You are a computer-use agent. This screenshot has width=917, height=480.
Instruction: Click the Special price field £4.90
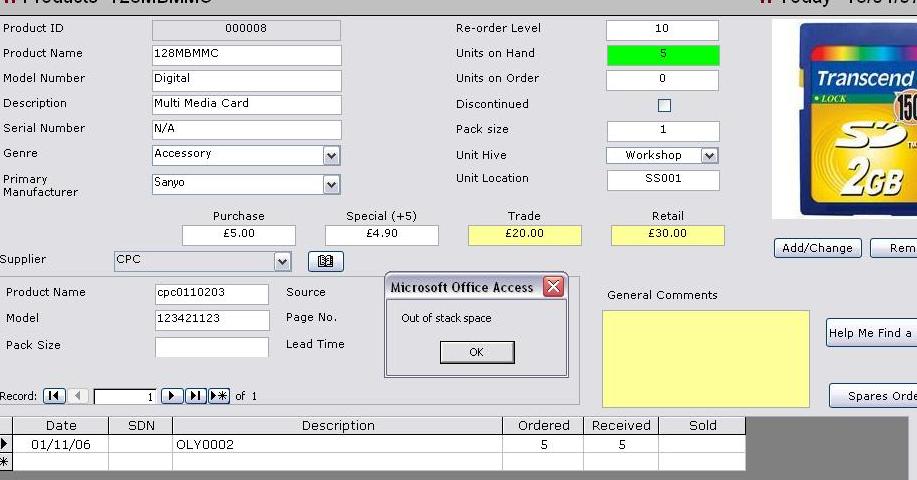coord(382,235)
